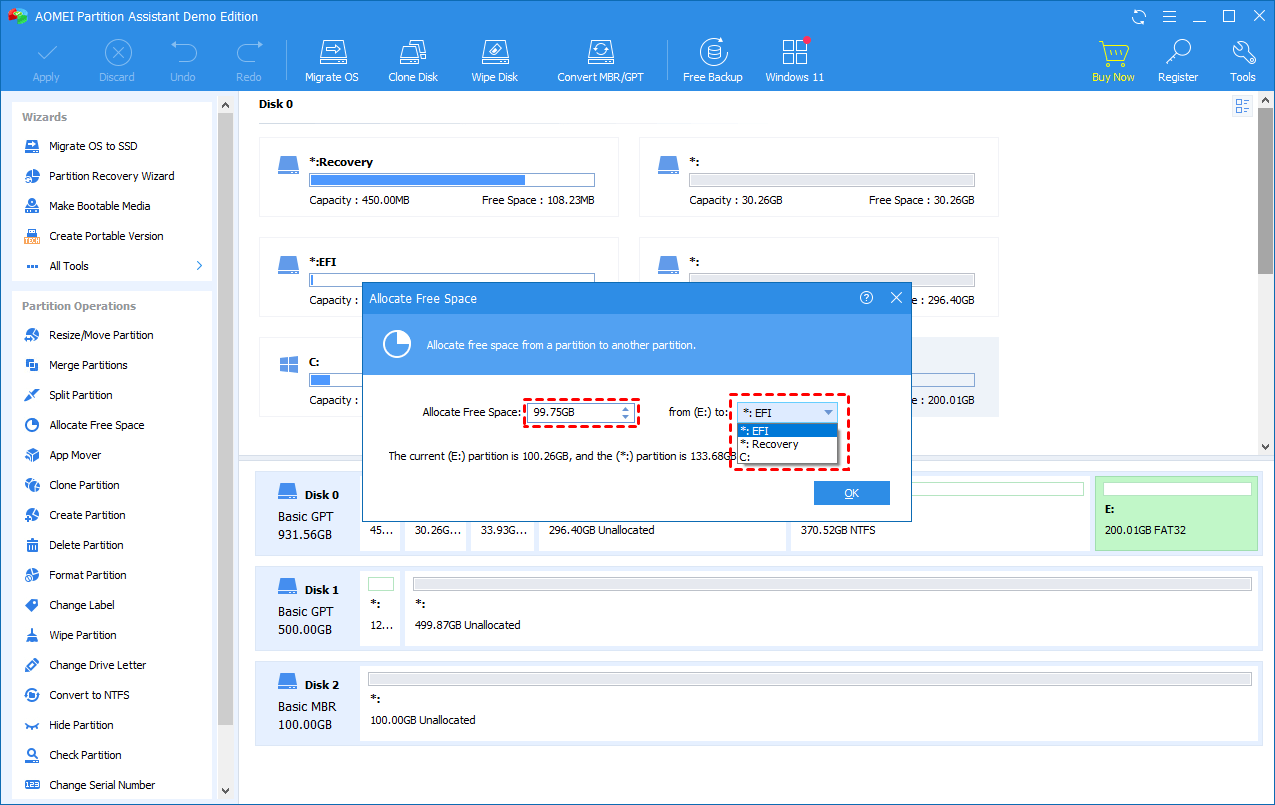Open the hamburger menu in title bar
The height and width of the screenshot is (805, 1275).
click(1169, 16)
